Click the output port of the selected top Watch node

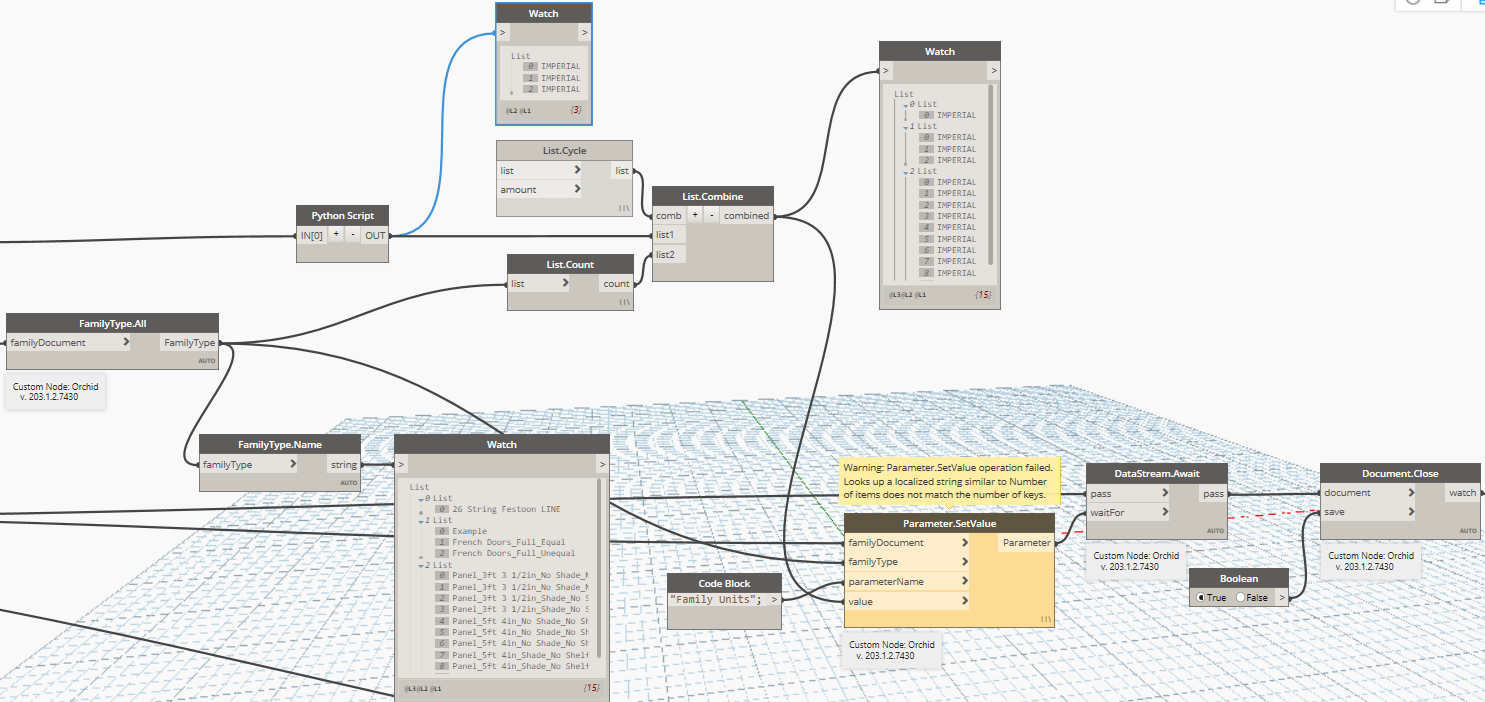pos(584,33)
